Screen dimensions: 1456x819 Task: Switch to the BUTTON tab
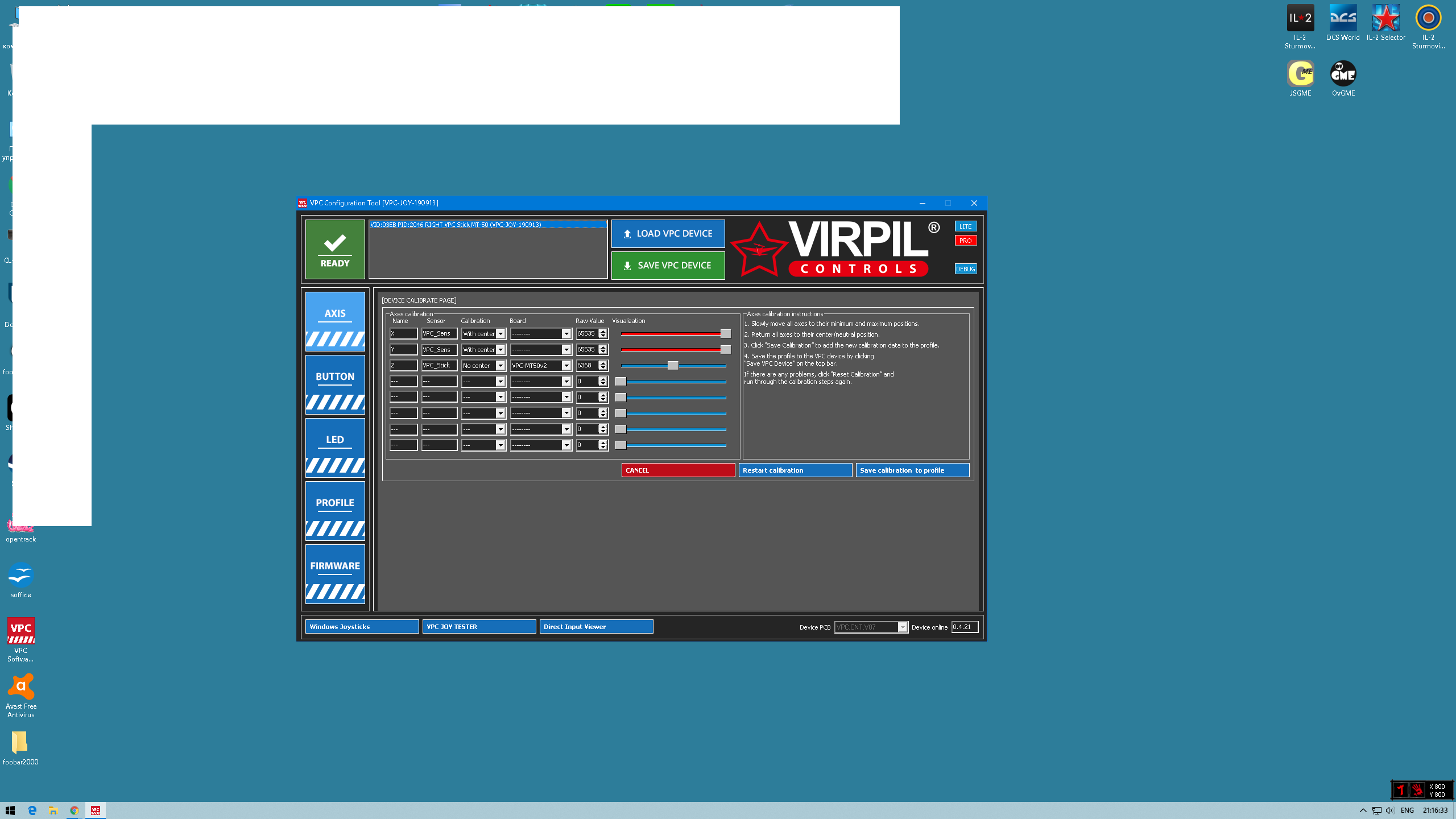coord(335,384)
